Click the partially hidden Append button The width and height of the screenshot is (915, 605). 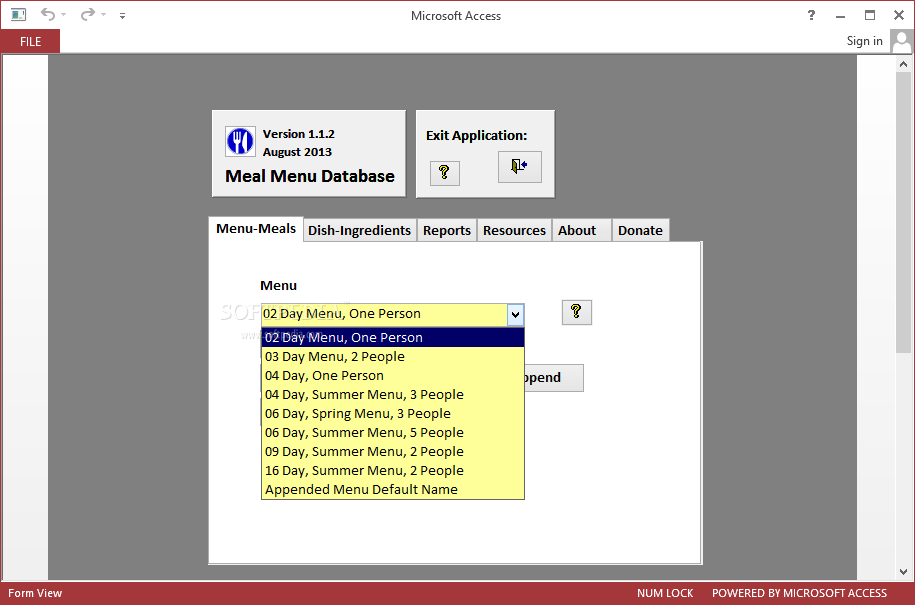(x=554, y=377)
